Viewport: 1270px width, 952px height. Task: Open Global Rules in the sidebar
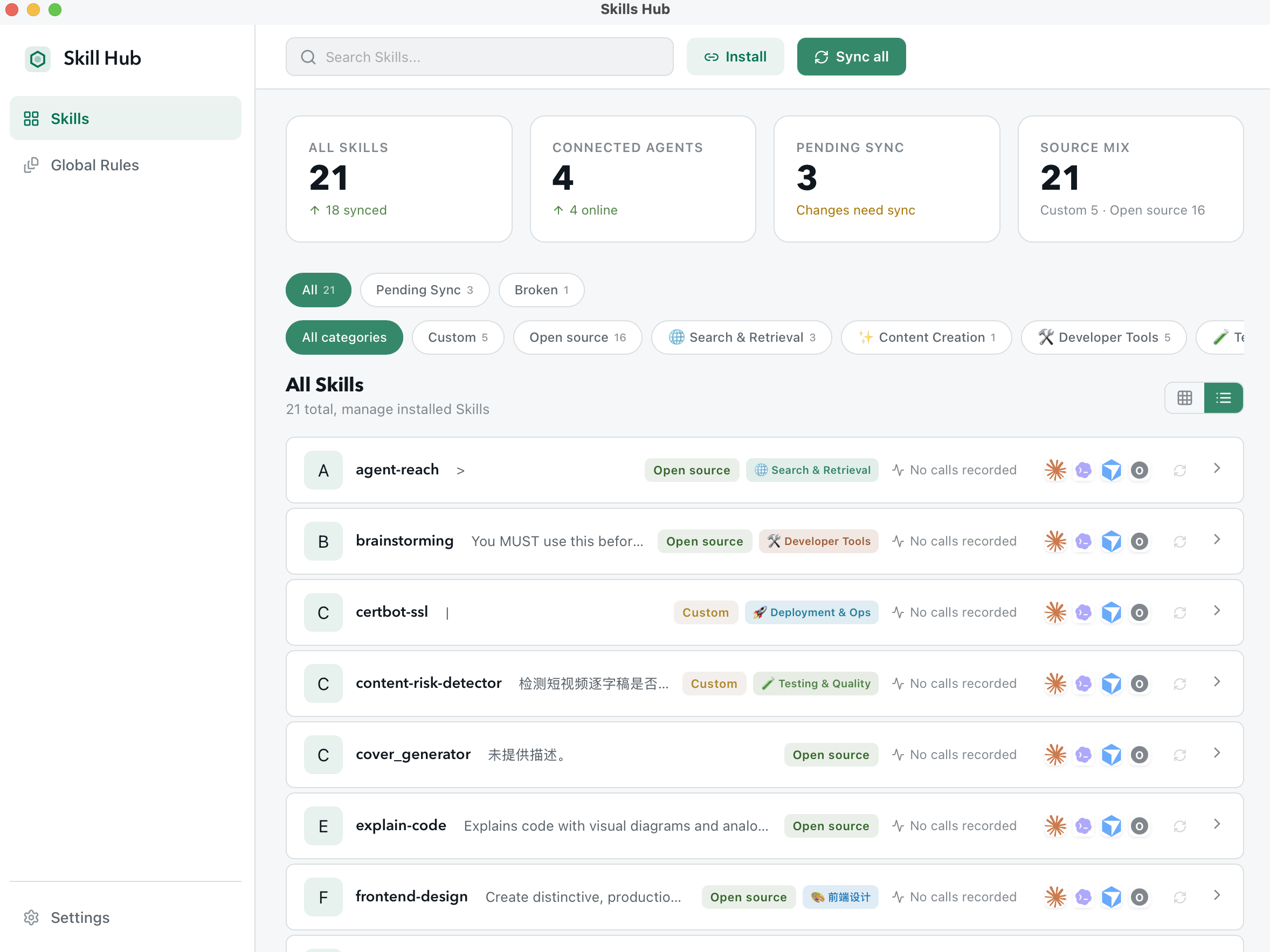[126, 165]
